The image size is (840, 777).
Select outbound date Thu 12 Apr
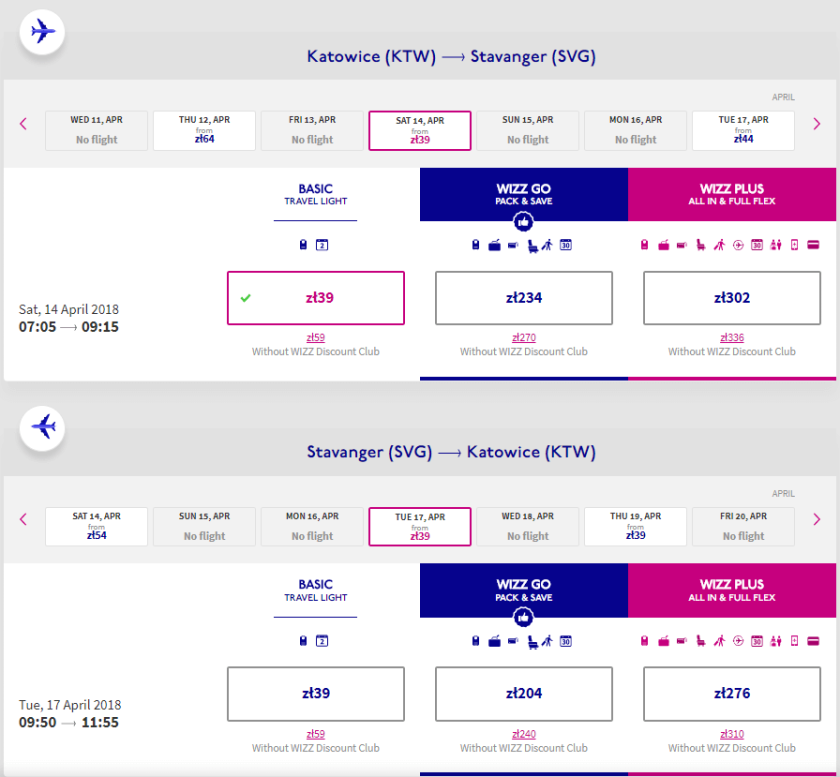point(204,130)
